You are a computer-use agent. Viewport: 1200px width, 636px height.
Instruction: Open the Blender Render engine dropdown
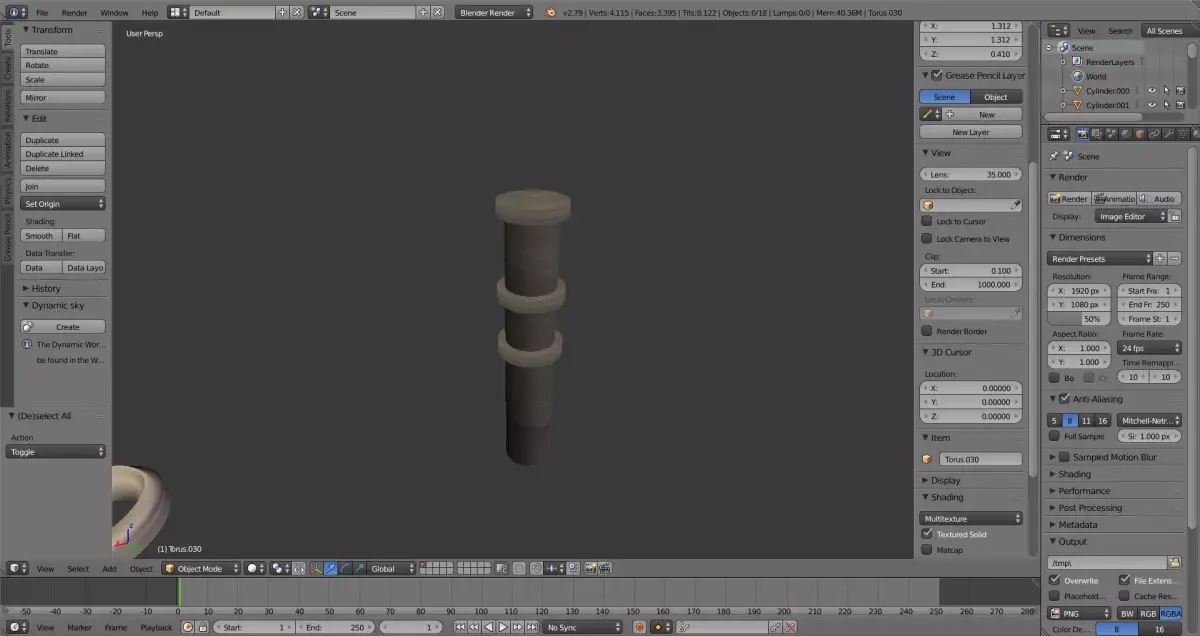coord(495,13)
